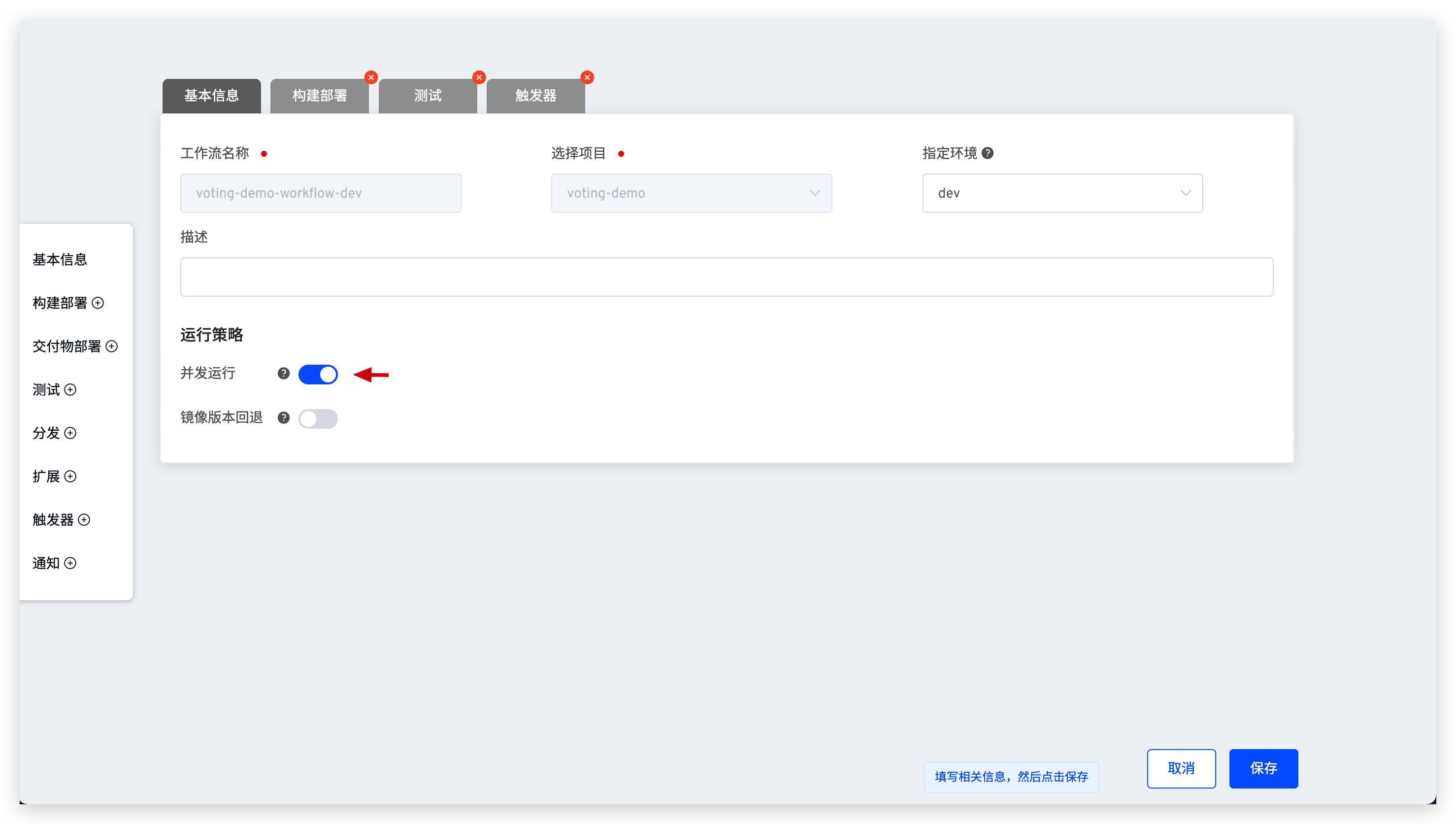Add 交付物部署 module via plus icon

click(x=112, y=346)
